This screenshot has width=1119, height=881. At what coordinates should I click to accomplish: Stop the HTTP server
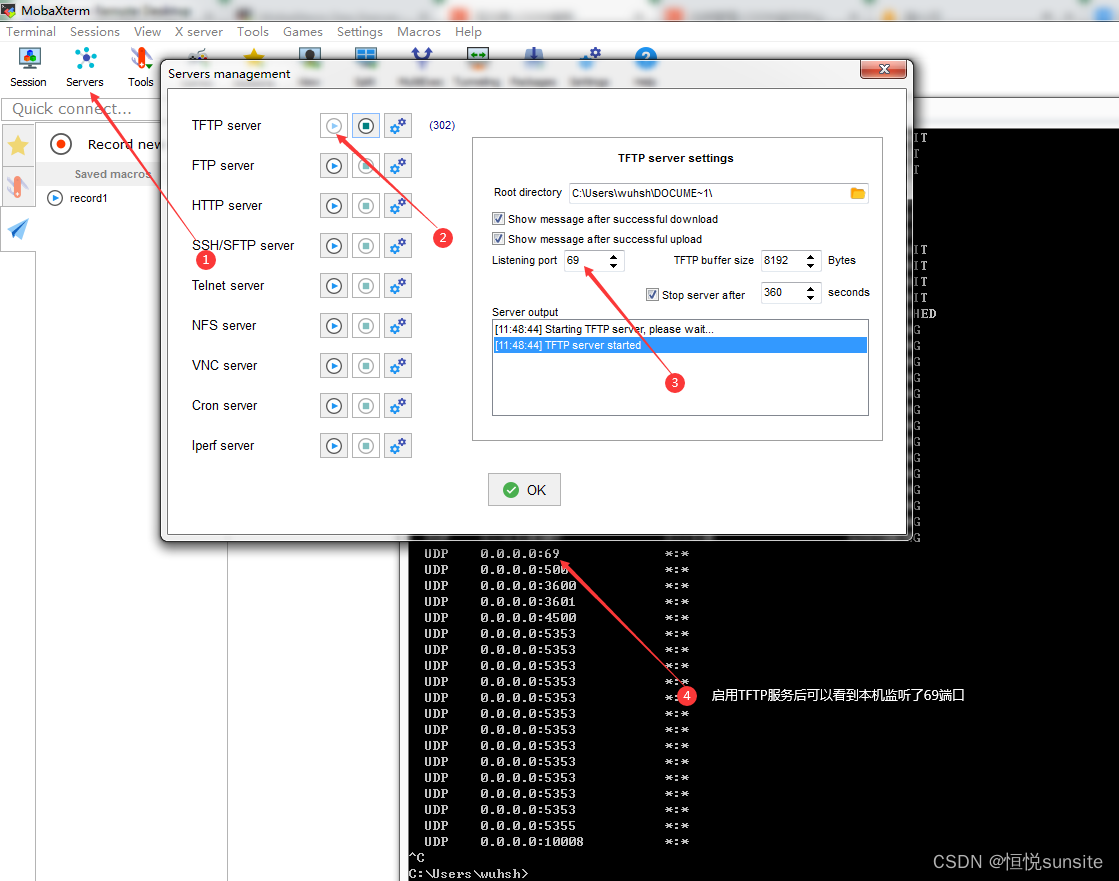point(365,206)
